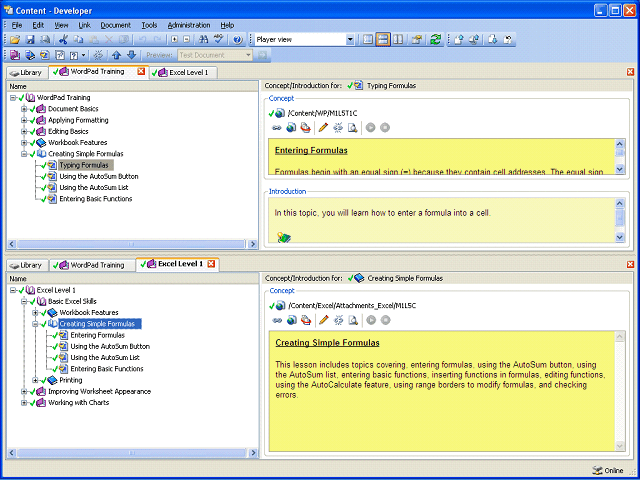Toggle the horizontal split layout button

[x=382, y=40]
